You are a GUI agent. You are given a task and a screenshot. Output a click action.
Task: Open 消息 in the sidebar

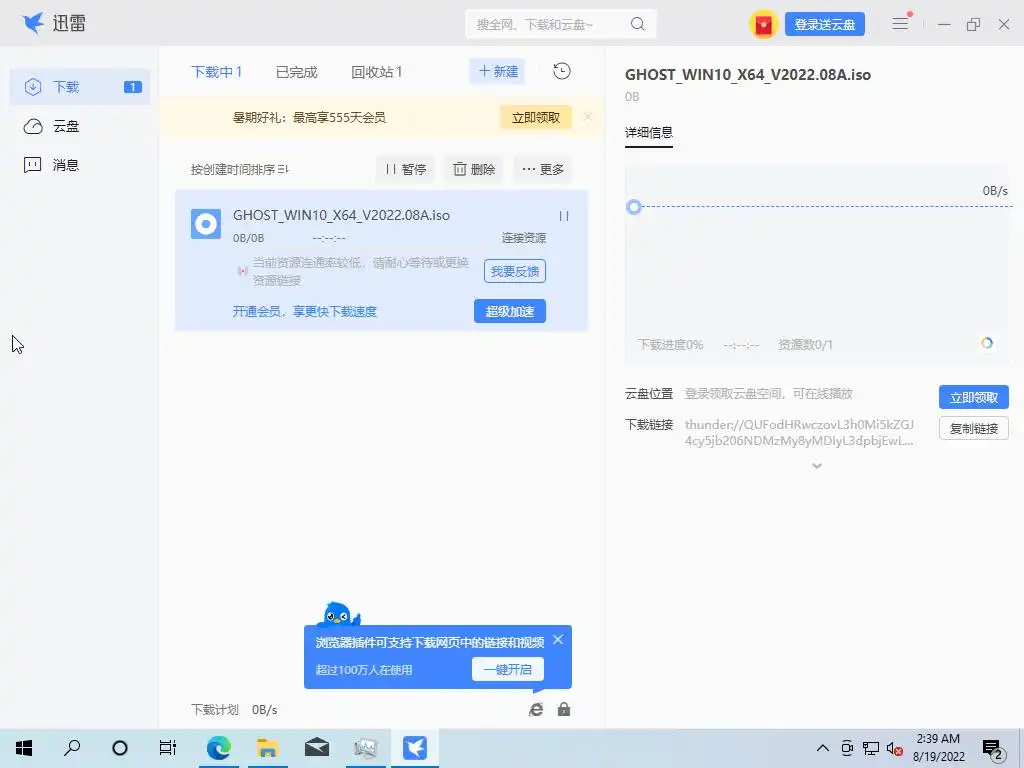pos(80,165)
